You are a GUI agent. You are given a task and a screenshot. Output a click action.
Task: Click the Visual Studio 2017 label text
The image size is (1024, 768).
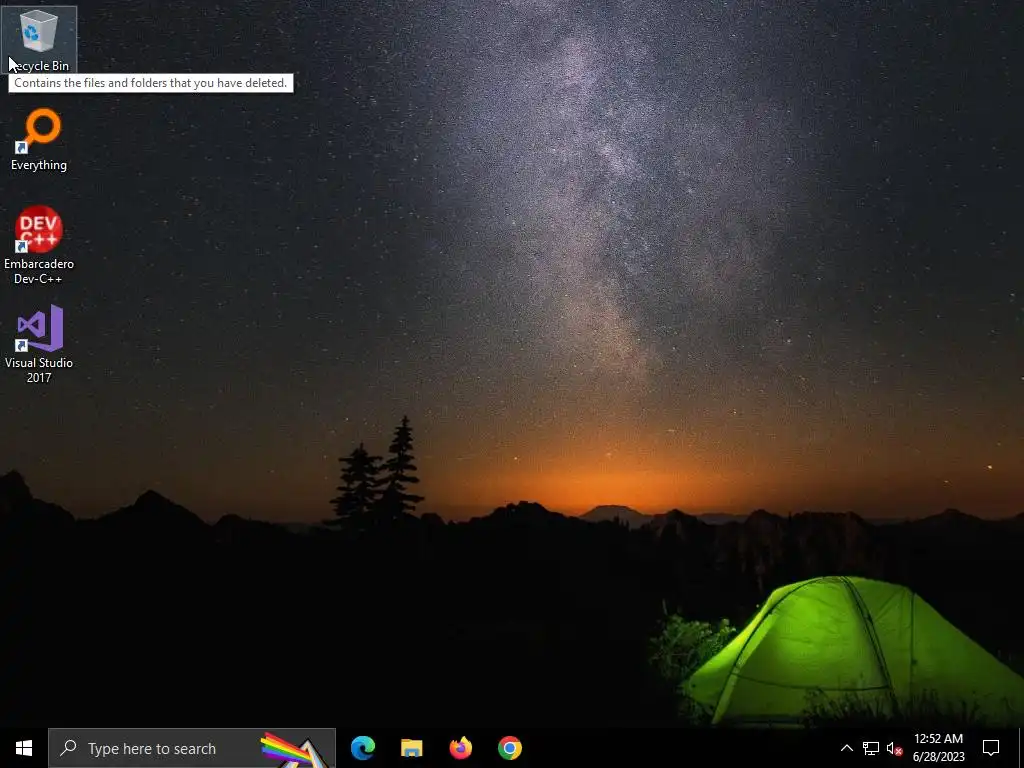pyautogui.click(x=39, y=370)
